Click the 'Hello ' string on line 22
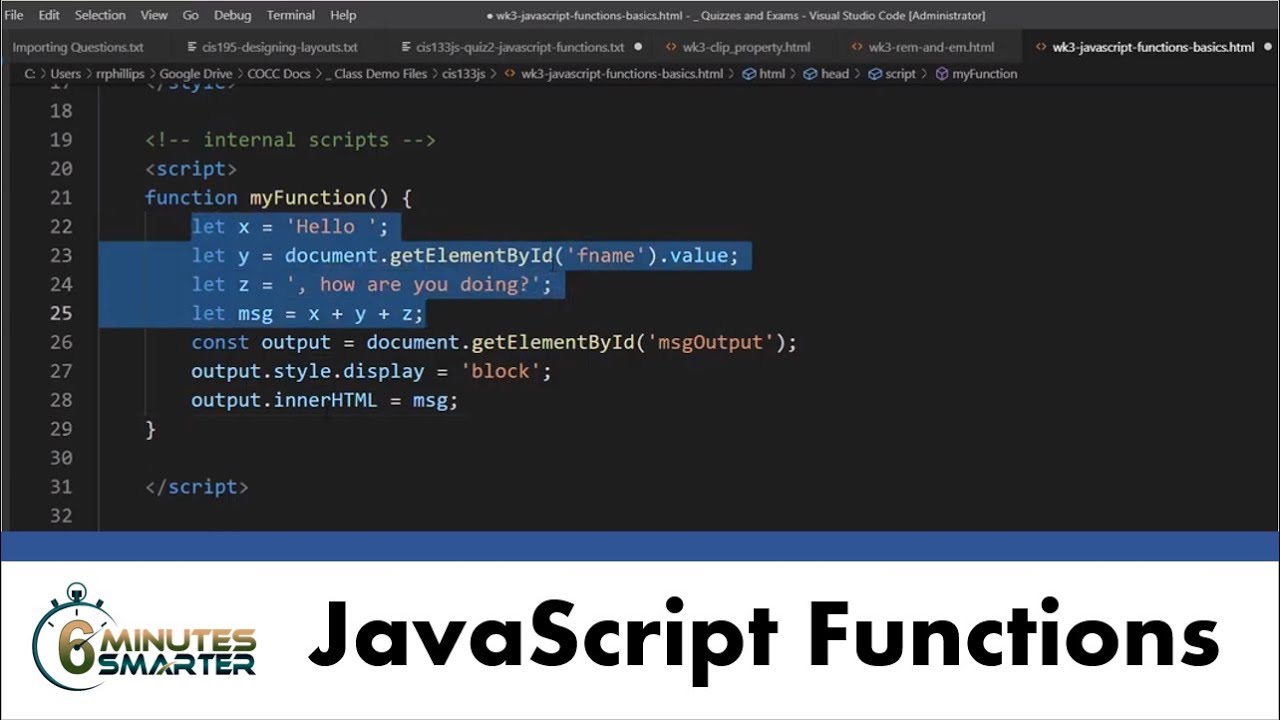 tap(331, 227)
